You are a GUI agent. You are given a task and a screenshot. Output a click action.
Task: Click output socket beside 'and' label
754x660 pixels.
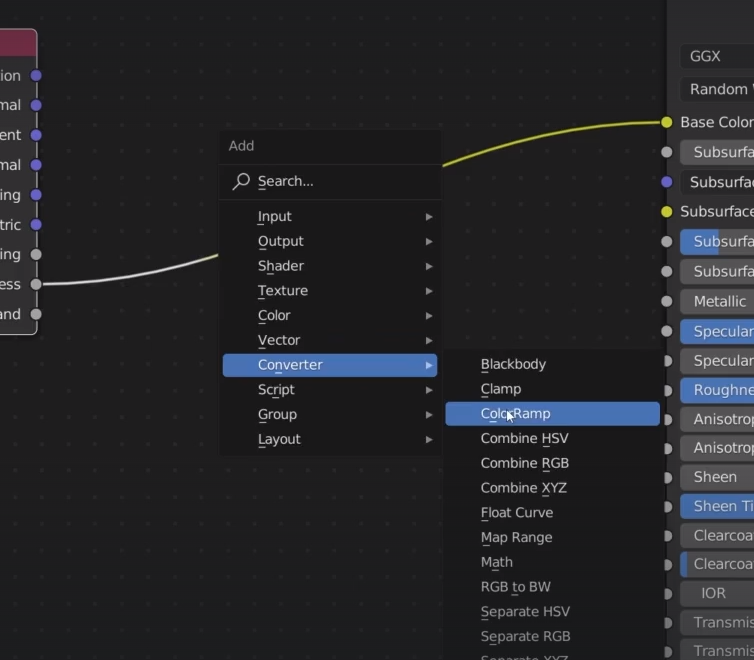coord(36,314)
